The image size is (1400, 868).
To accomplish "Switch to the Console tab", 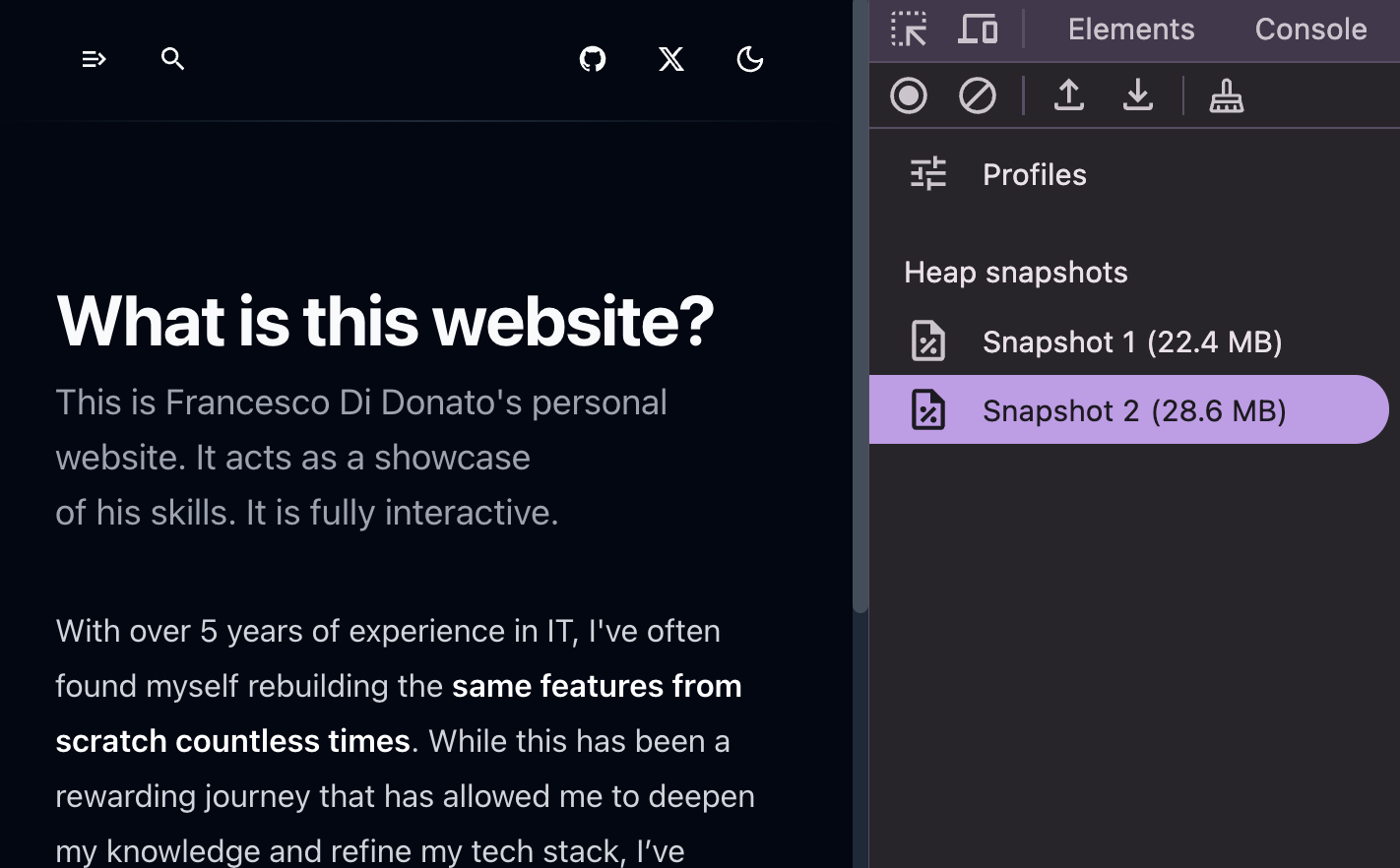I will pyautogui.click(x=1310, y=30).
